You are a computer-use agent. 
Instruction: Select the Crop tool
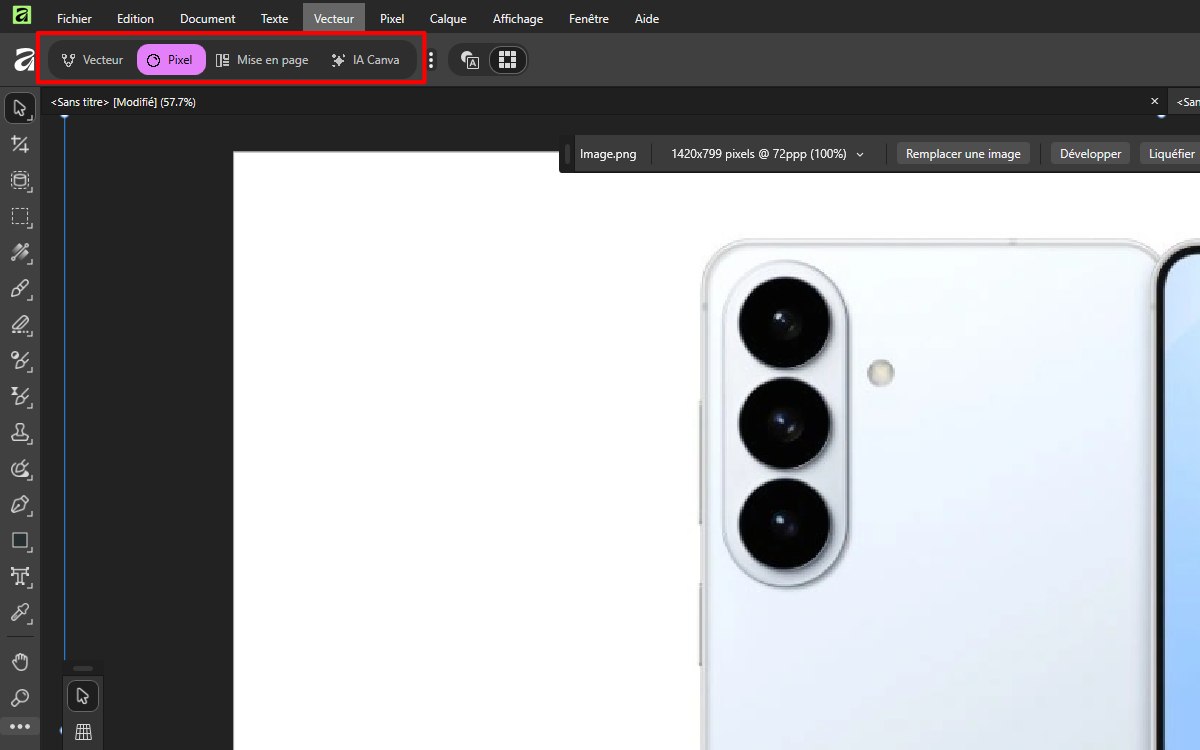pos(20,144)
